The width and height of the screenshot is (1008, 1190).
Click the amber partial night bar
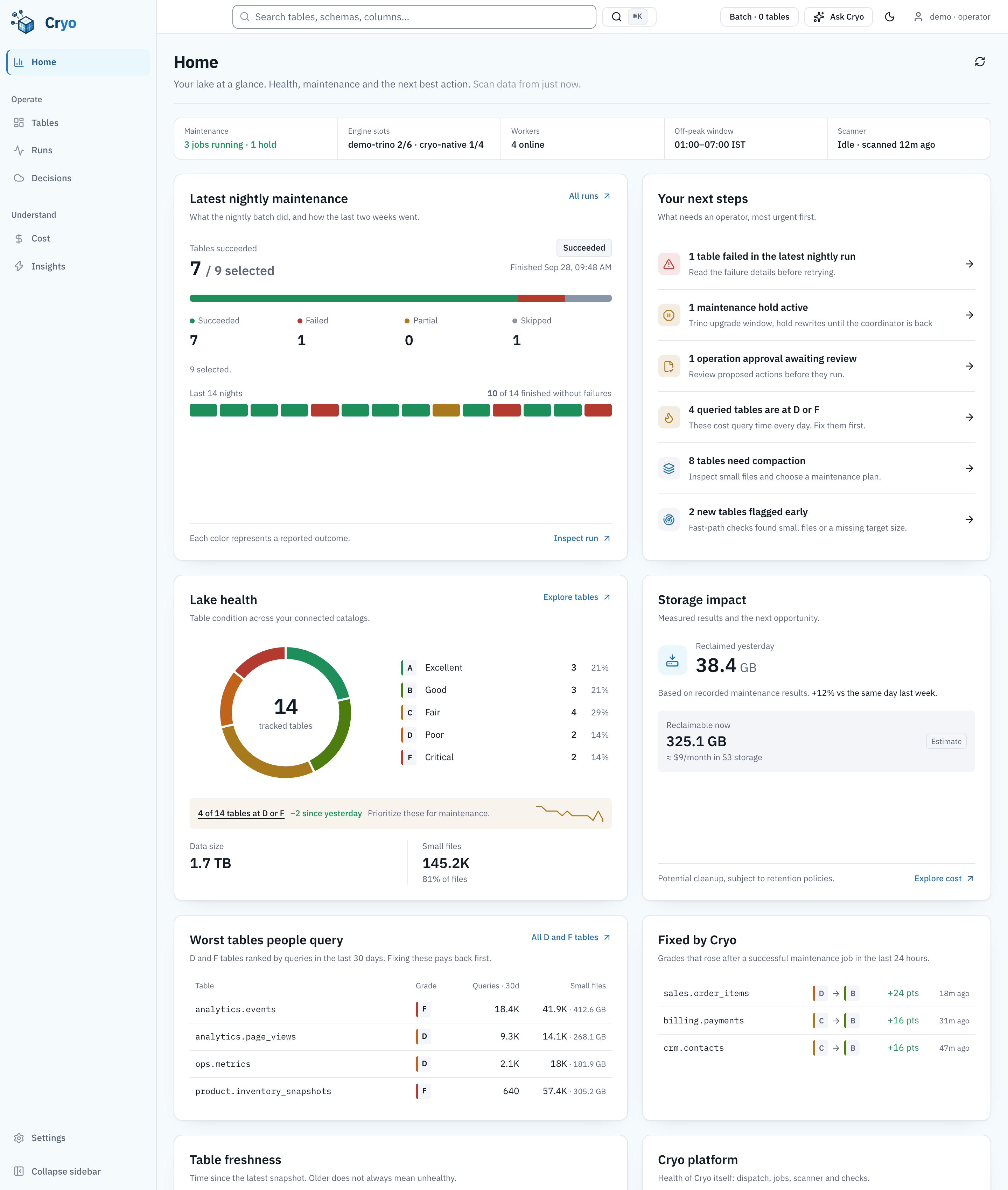(446, 410)
